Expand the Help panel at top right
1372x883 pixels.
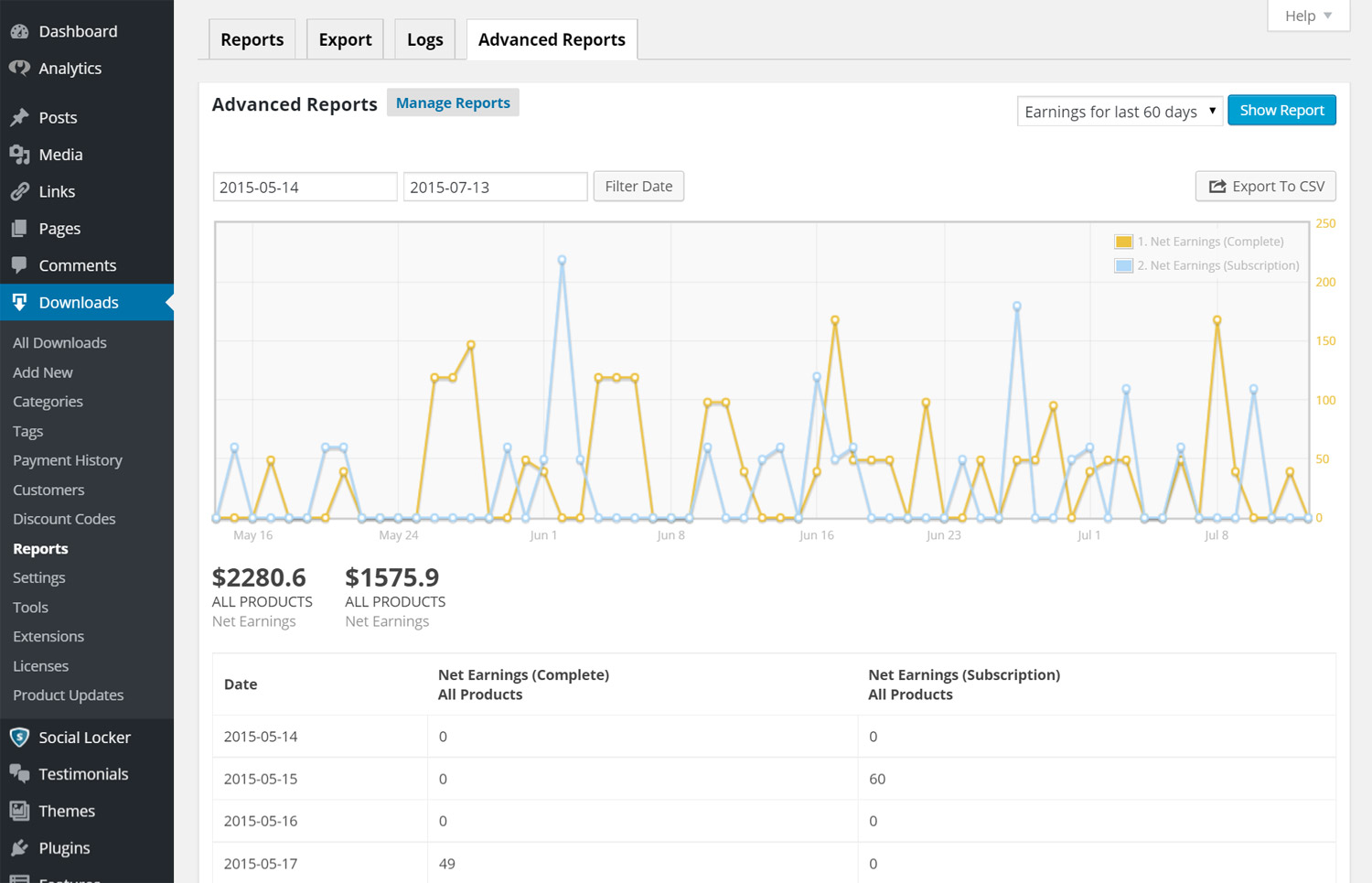point(1308,16)
